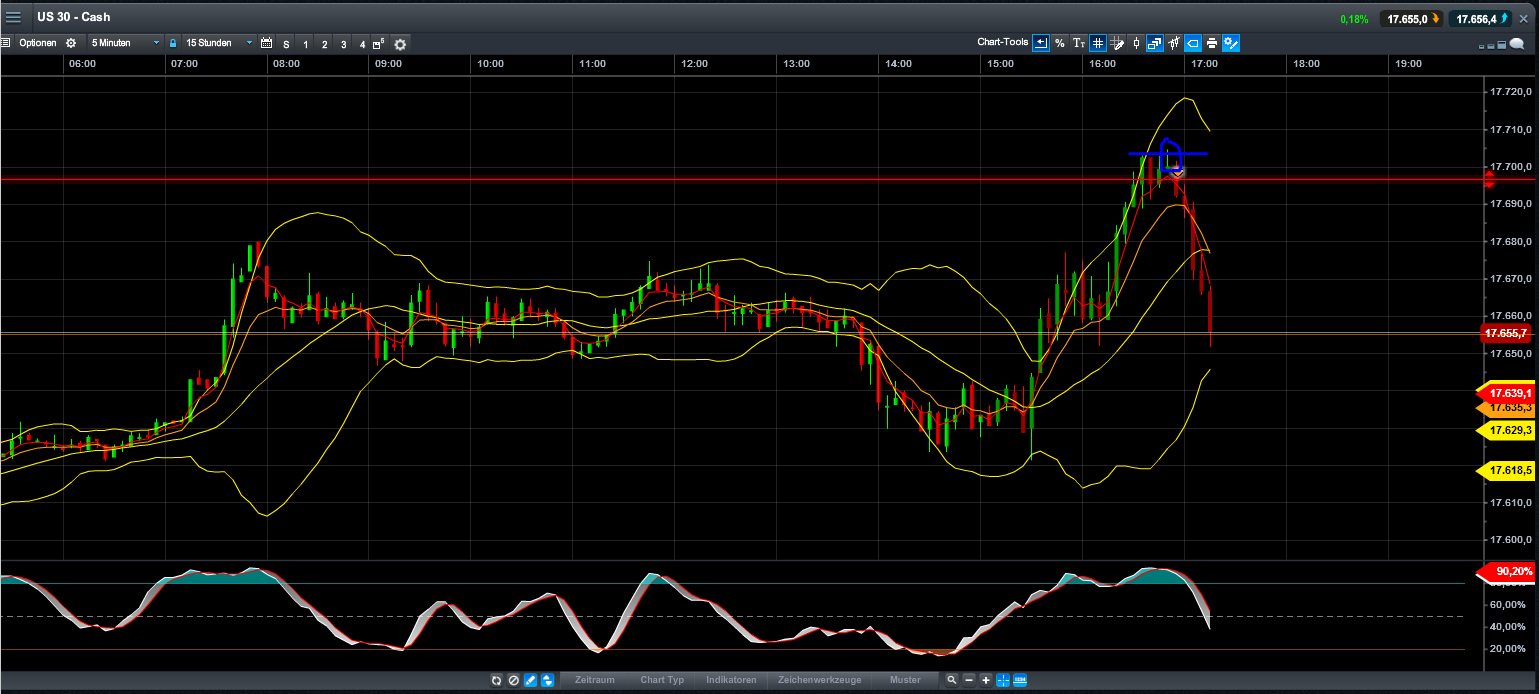This screenshot has width=1539, height=694.
Task: Select the S chart template
Action: (286, 44)
